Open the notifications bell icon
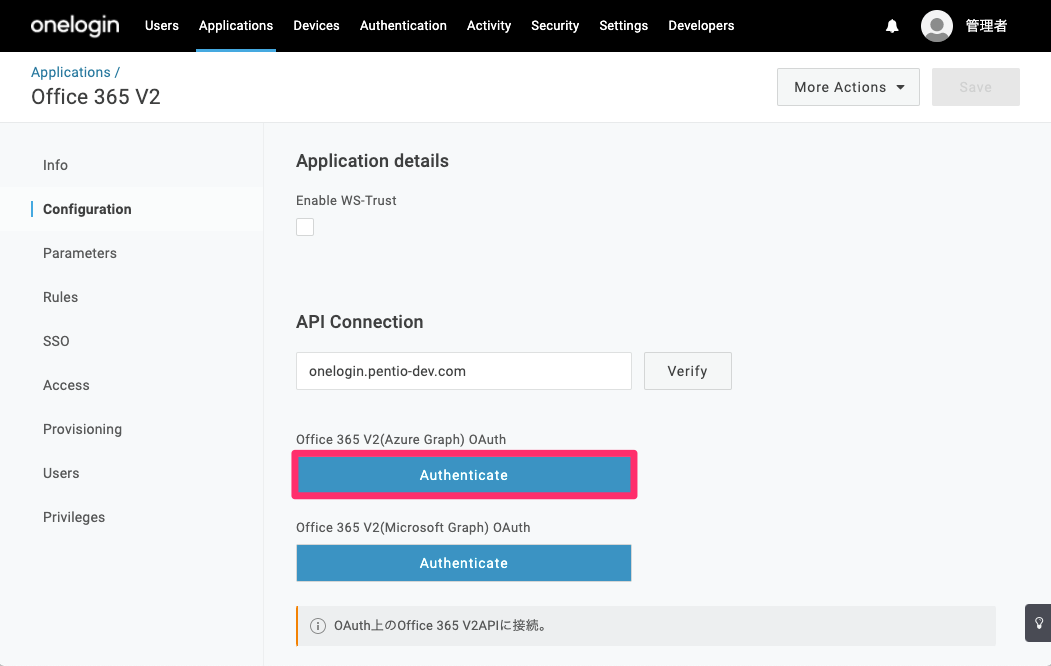 pyautogui.click(x=892, y=26)
